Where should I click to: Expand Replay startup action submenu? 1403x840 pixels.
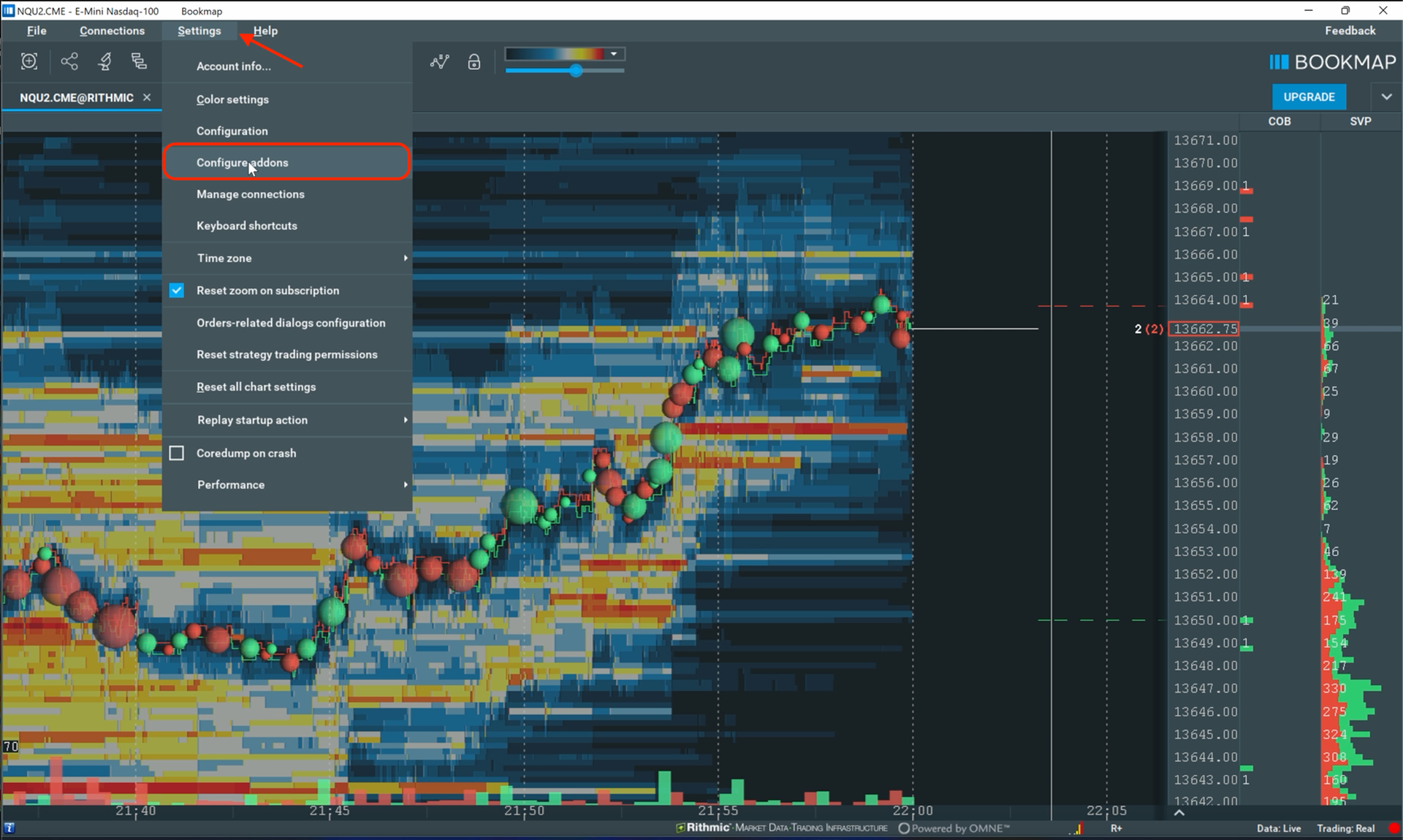[x=286, y=420]
